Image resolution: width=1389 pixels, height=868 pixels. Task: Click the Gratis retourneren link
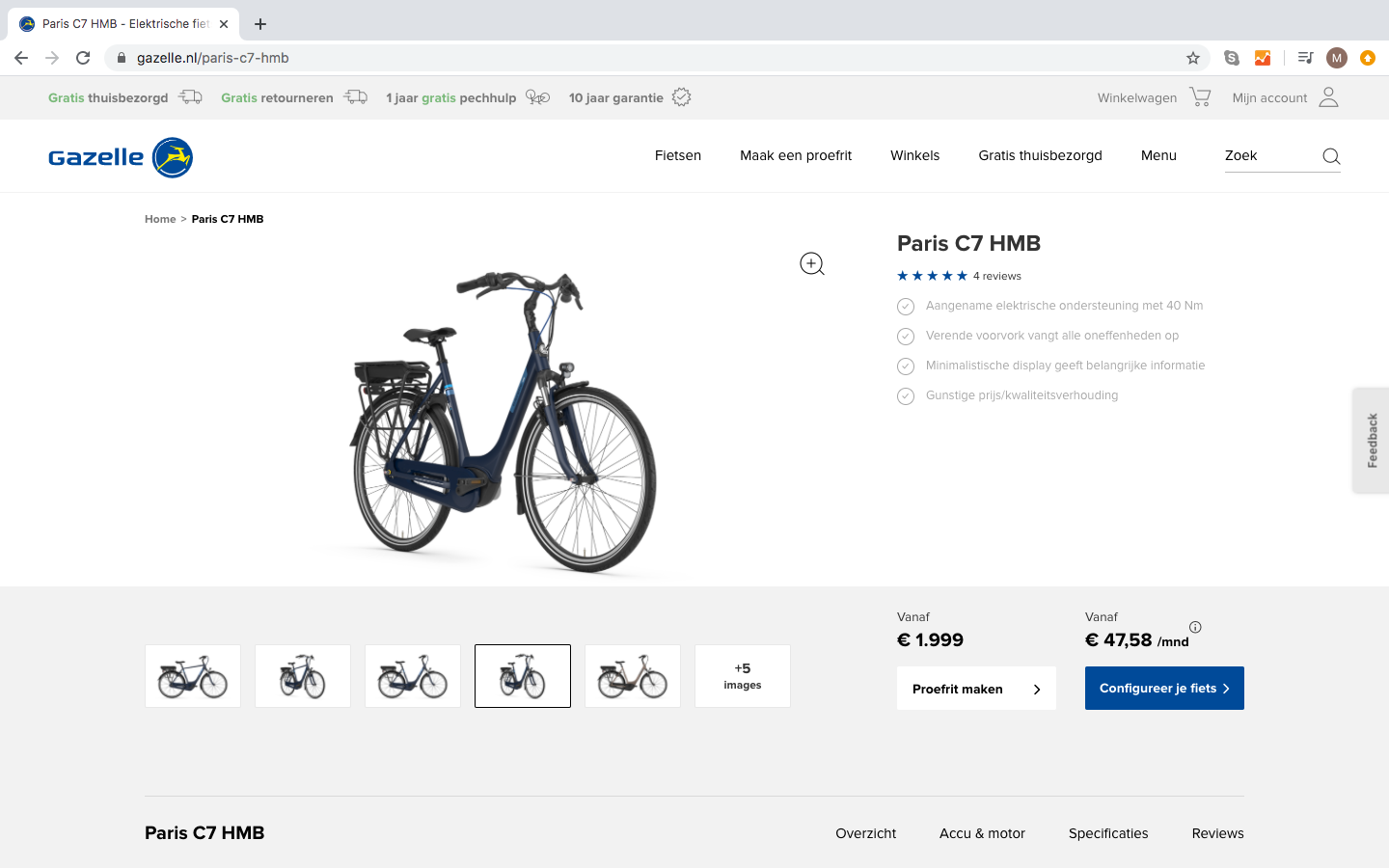tap(277, 97)
